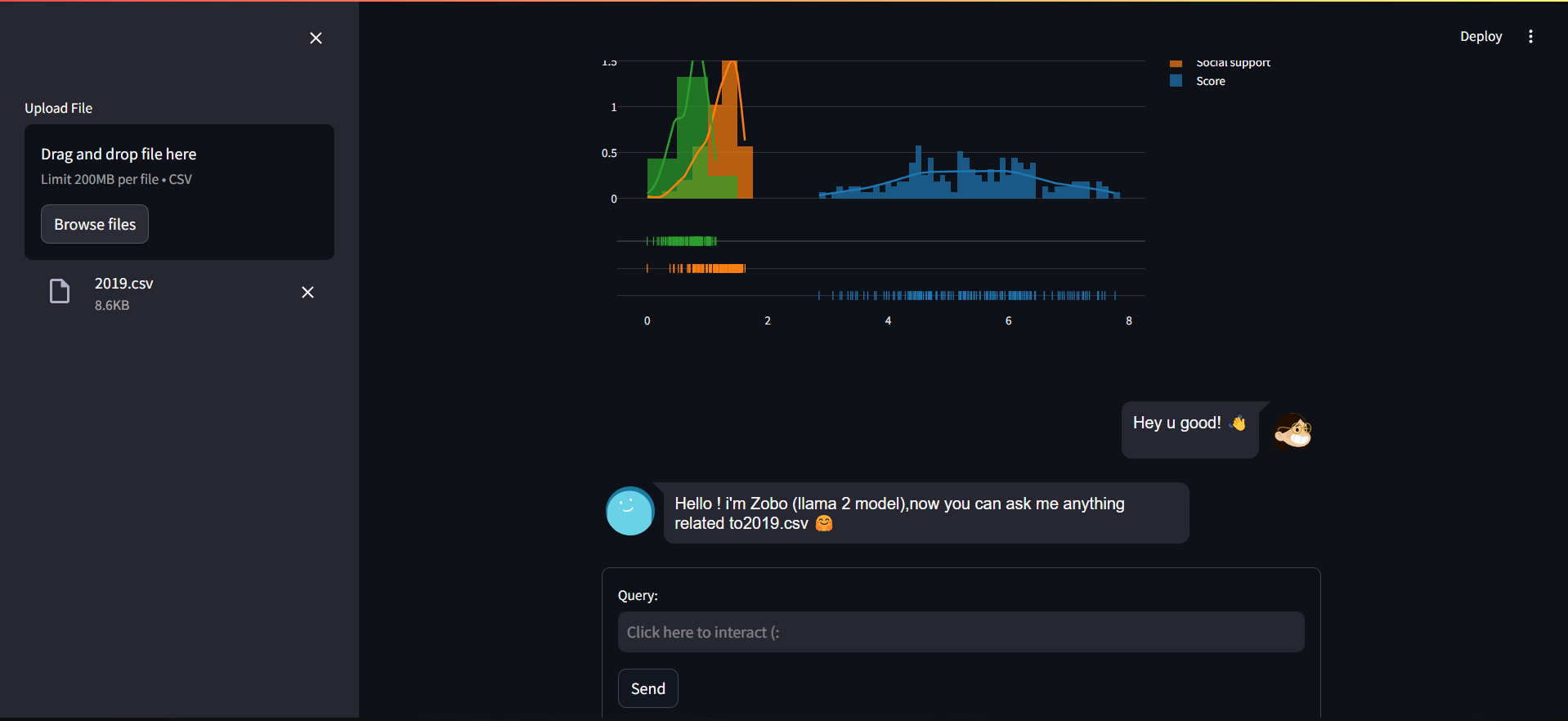Image resolution: width=1568 pixels, height=721 pixels.
Task: Toggle the Social support legend swatch
Action: (1176, 63)
